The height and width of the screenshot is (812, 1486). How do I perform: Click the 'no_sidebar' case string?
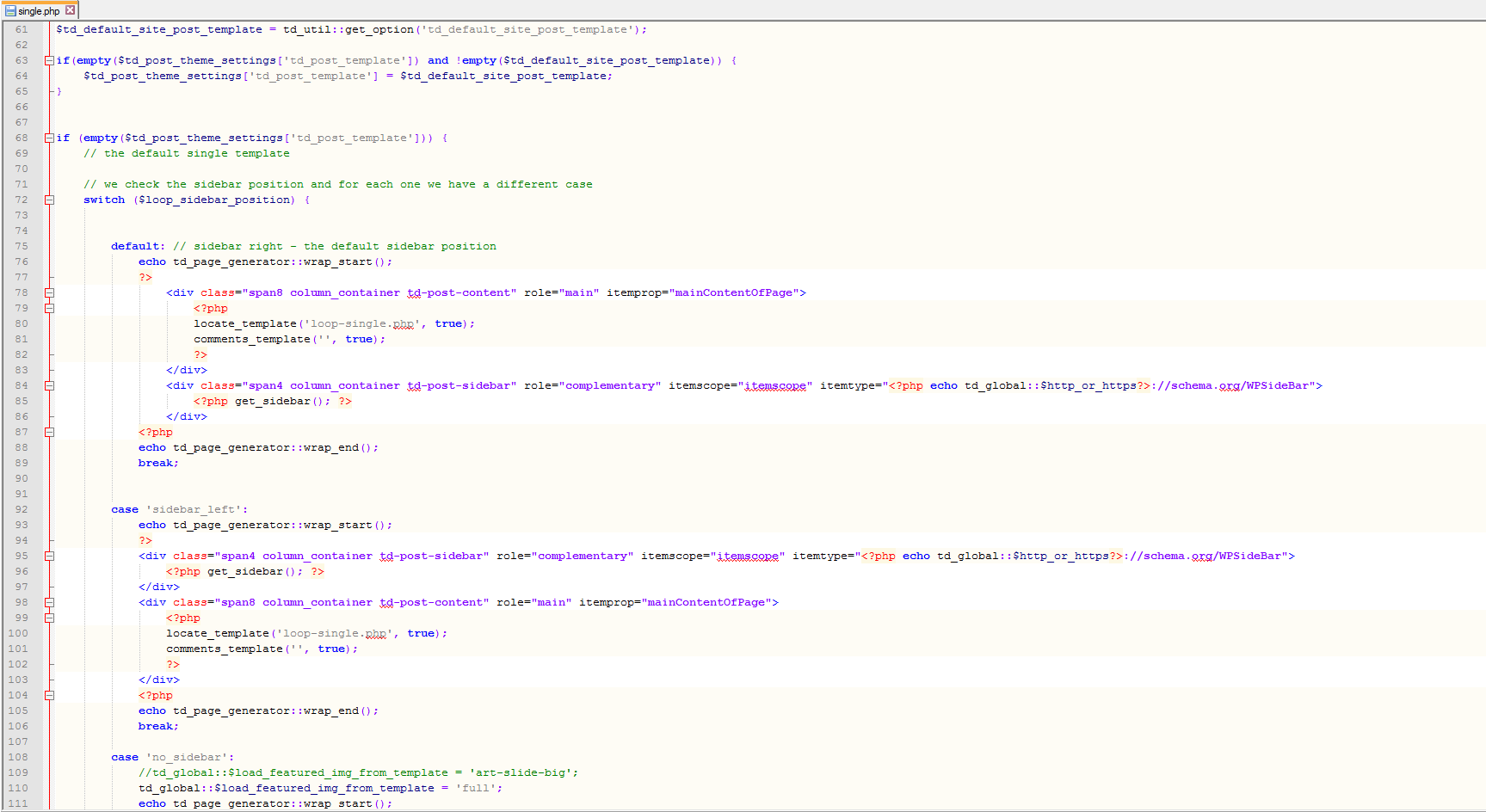pos(187,757)
